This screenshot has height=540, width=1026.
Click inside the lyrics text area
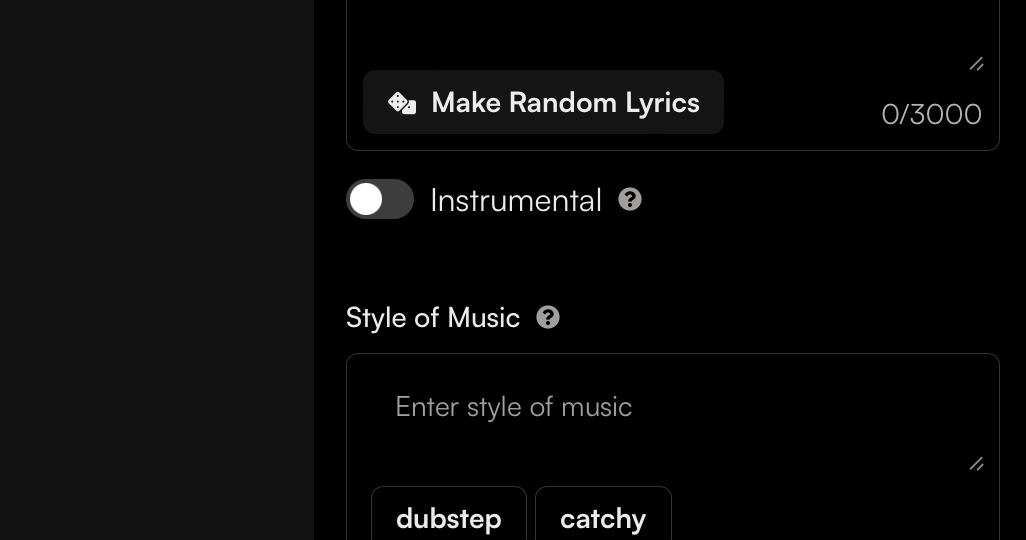(672, 30)
